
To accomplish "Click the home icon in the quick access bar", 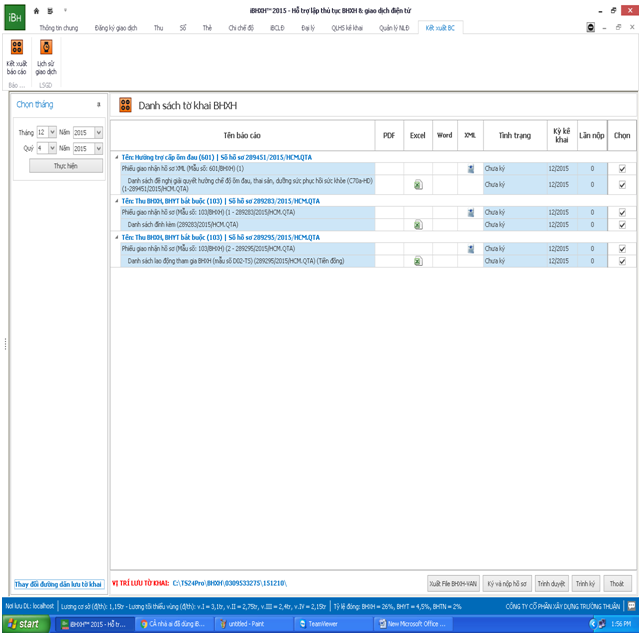I will (37, 9).
